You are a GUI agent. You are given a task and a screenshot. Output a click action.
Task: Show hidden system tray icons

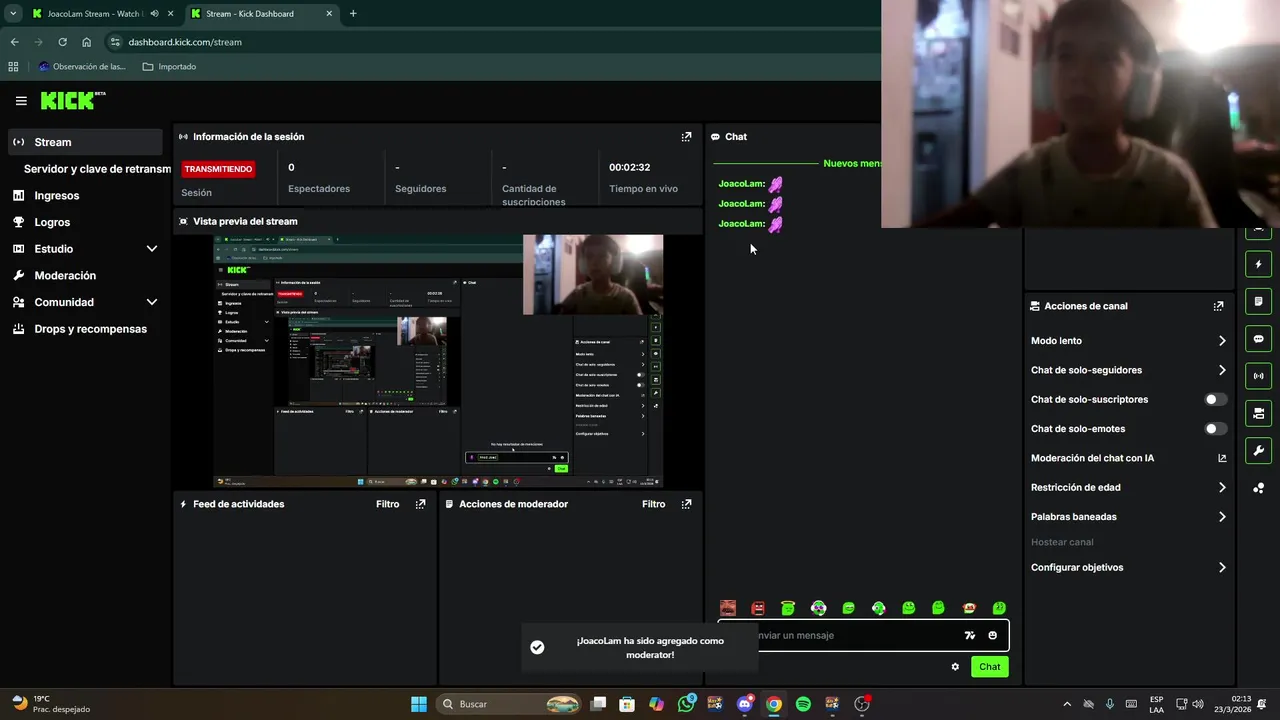click(x=1066, y=704)
